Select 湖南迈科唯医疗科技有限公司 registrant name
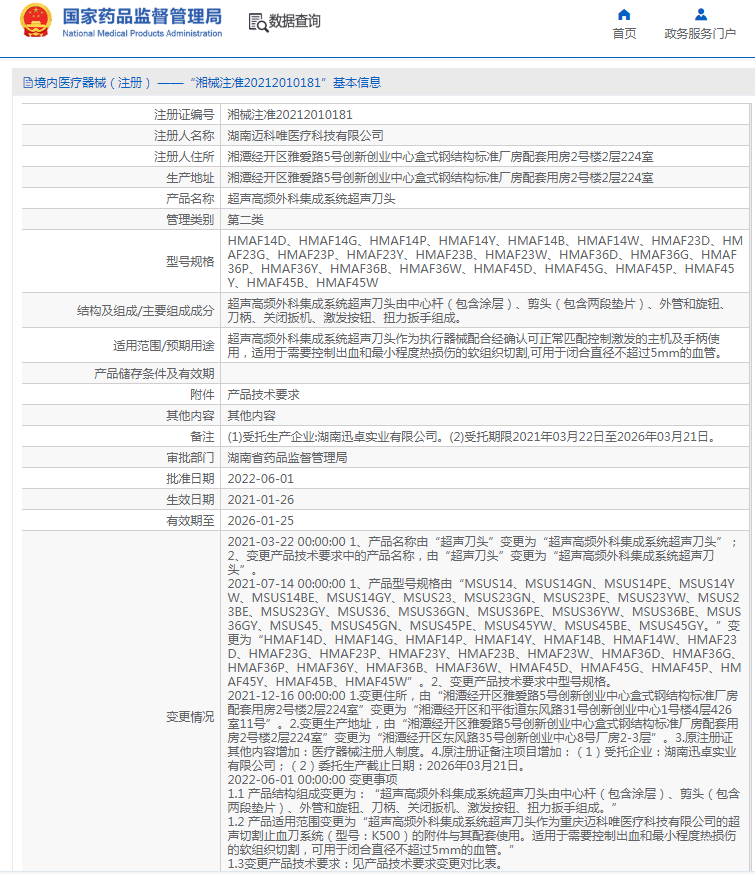 tap(305, 136)
